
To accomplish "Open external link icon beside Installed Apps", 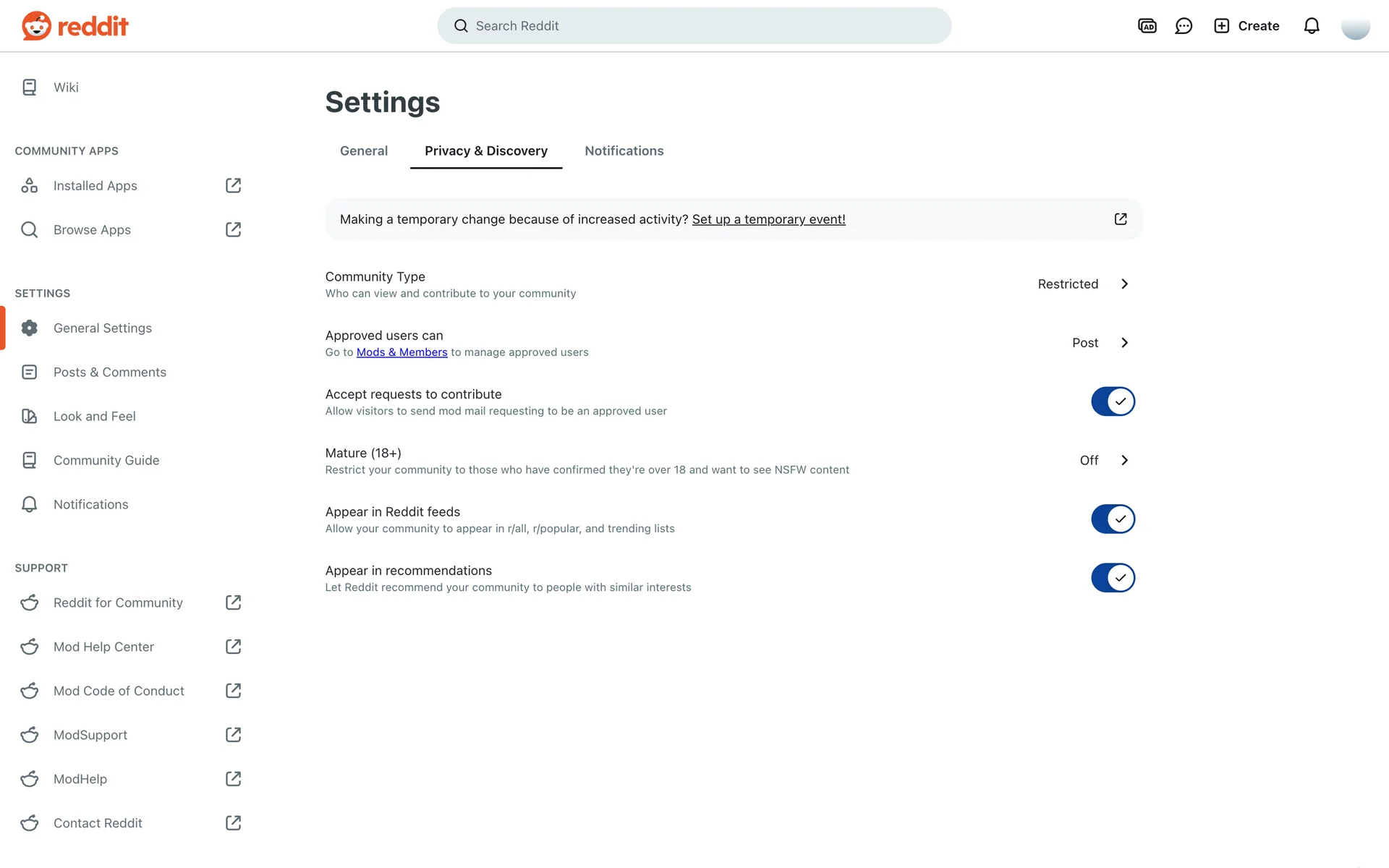I will pos(233,186).
